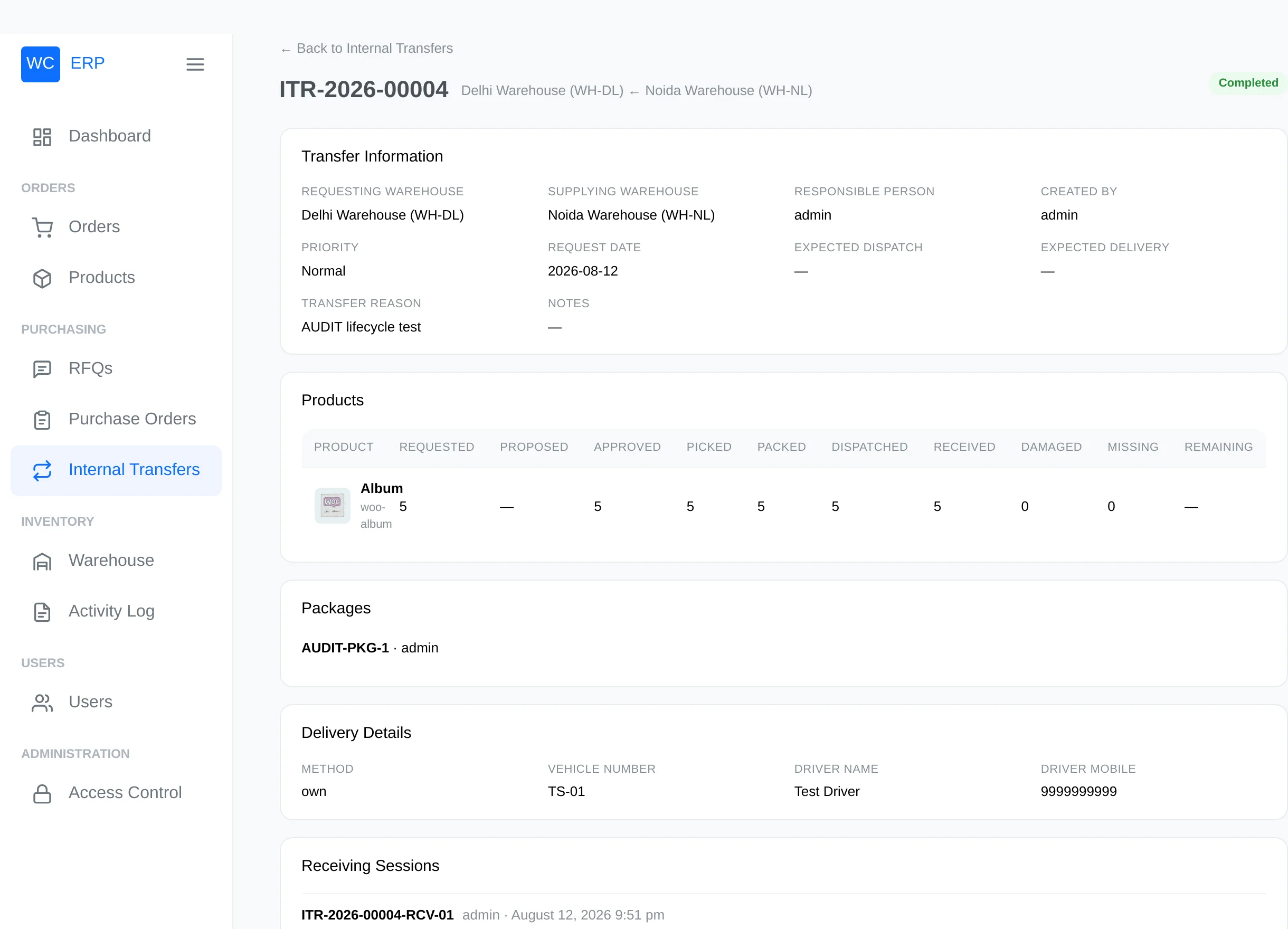Click the Activity Log document icon
Screen dimensions: 1288x929
click(42, 612)
